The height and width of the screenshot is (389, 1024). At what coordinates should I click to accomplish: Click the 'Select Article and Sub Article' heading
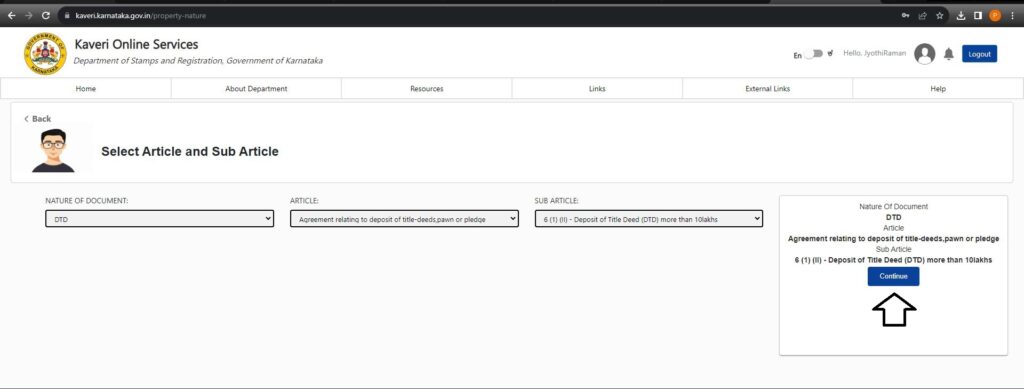[189, 151]
